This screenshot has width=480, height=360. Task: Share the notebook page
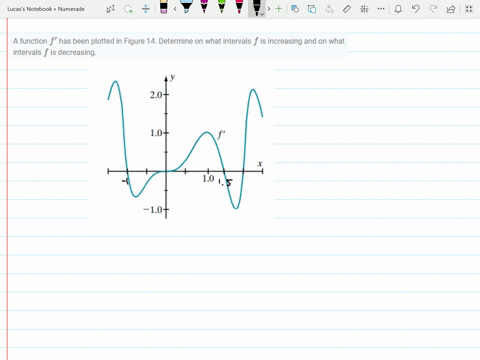[451, 9]
